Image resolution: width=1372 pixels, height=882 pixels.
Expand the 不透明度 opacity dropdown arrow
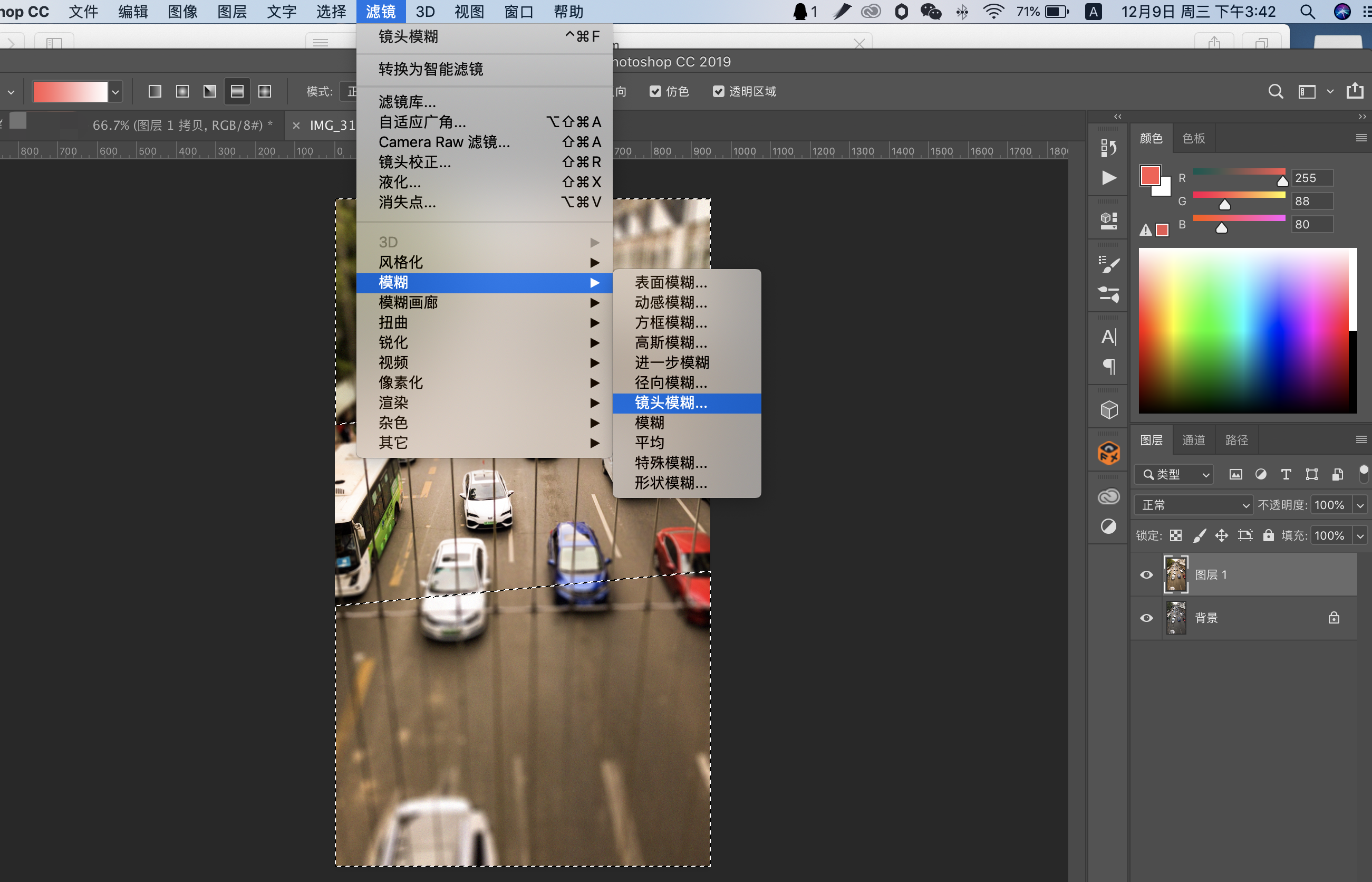pos(1360,505)
